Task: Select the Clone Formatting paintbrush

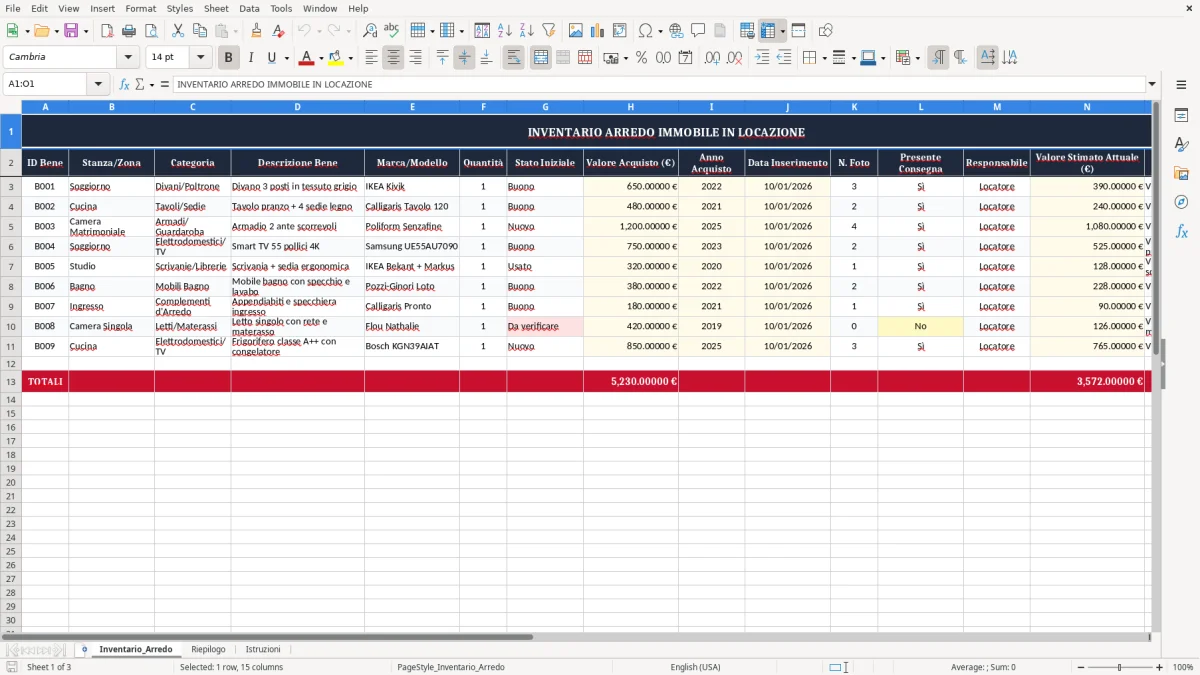Action: 256,30
